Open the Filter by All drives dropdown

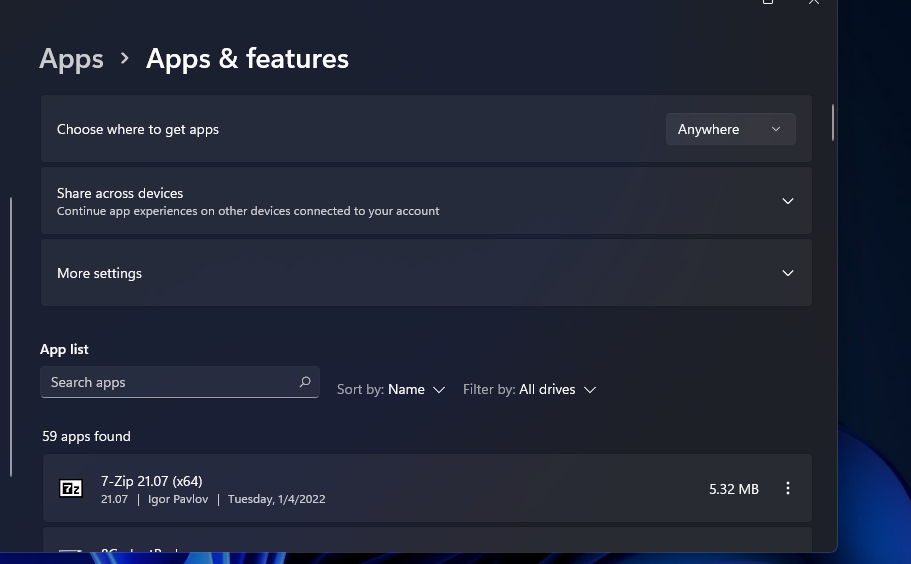(x=557, y=389)
